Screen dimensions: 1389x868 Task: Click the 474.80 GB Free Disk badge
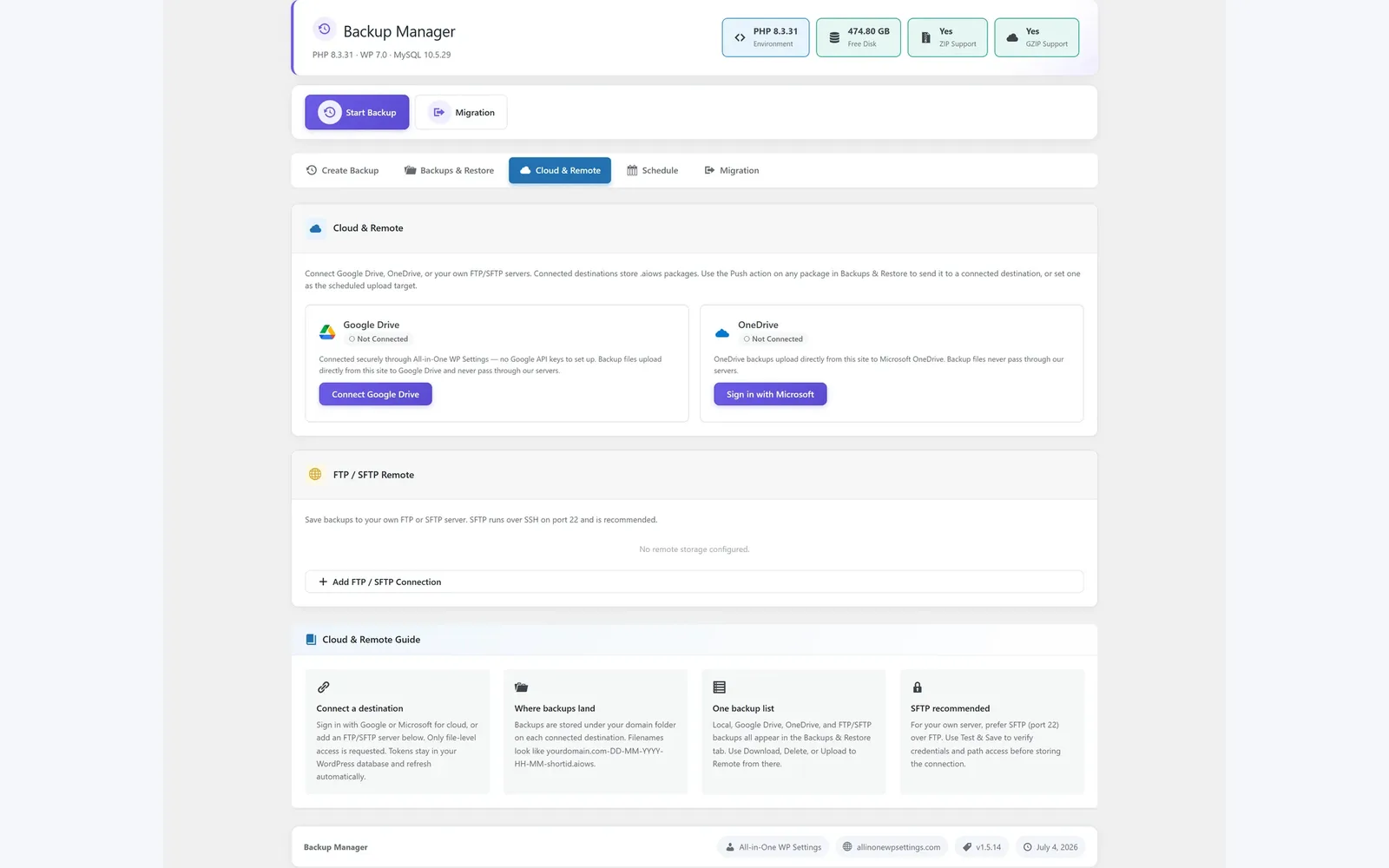click(859, 37)
